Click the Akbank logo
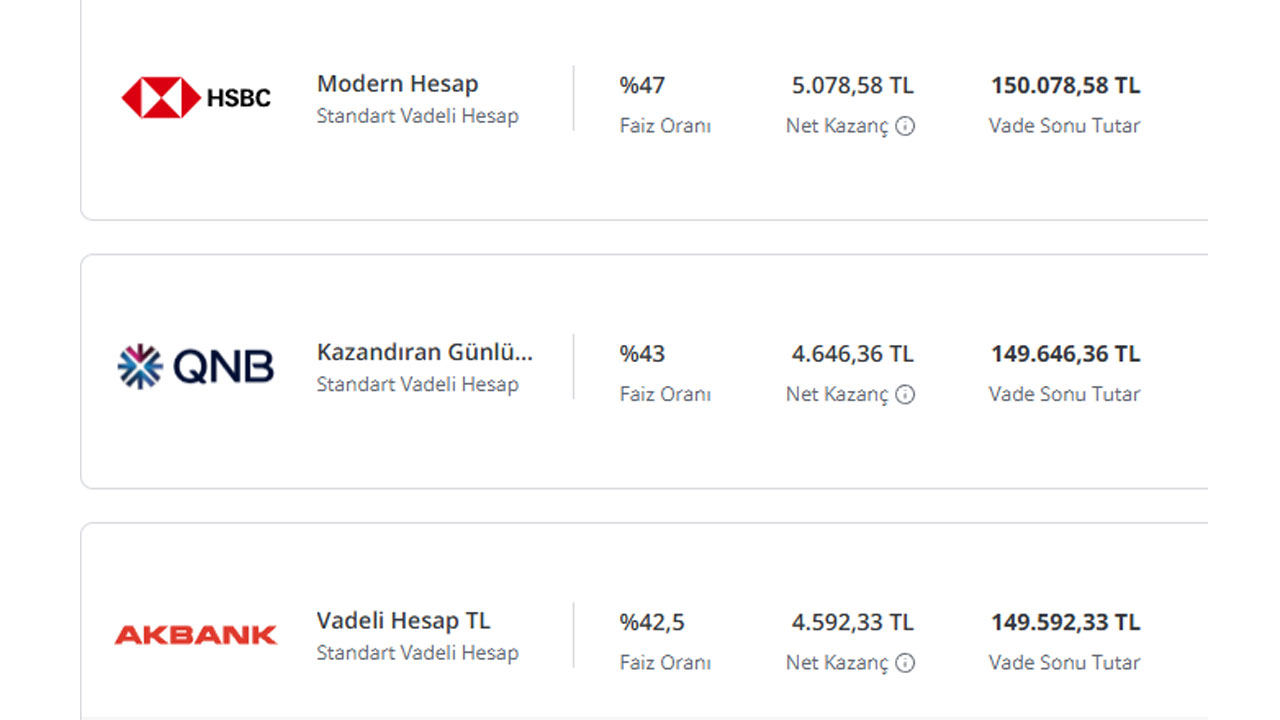The width and height of the screenshot is (1280, 720). tap(196, 635)
